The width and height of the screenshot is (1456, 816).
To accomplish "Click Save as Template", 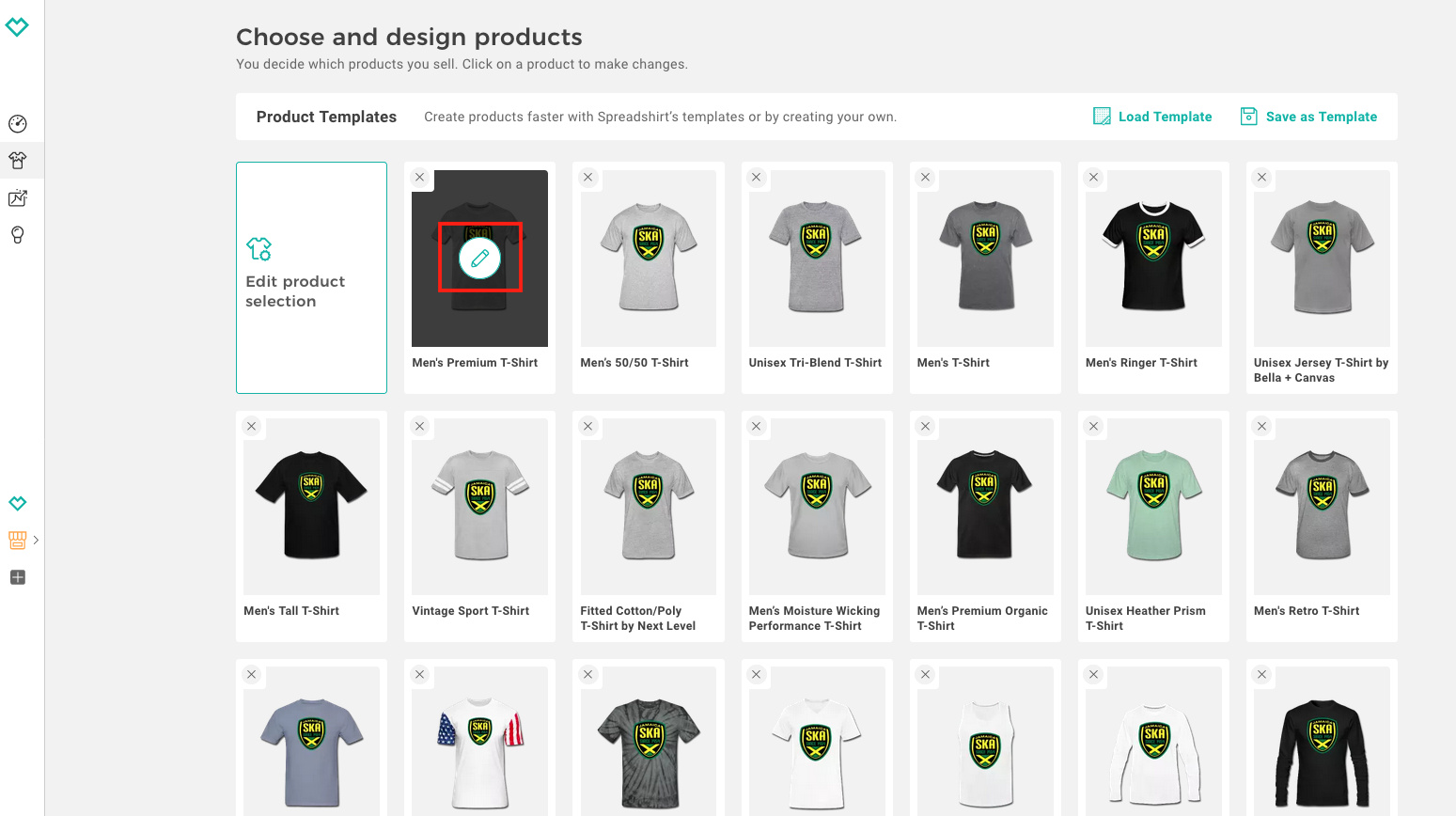I will click(x=1308, y=117).
